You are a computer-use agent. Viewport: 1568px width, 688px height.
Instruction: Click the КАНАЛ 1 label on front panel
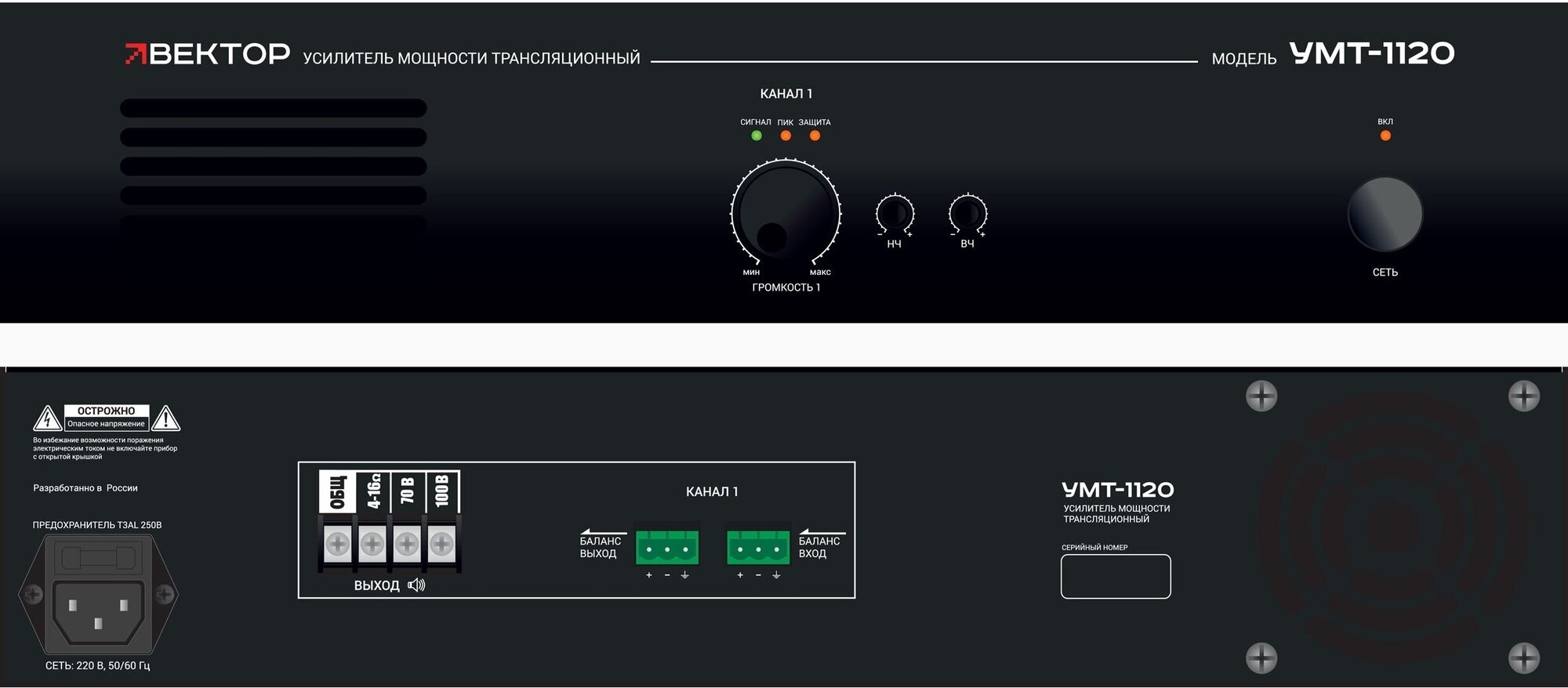click(x=786, y=94)
